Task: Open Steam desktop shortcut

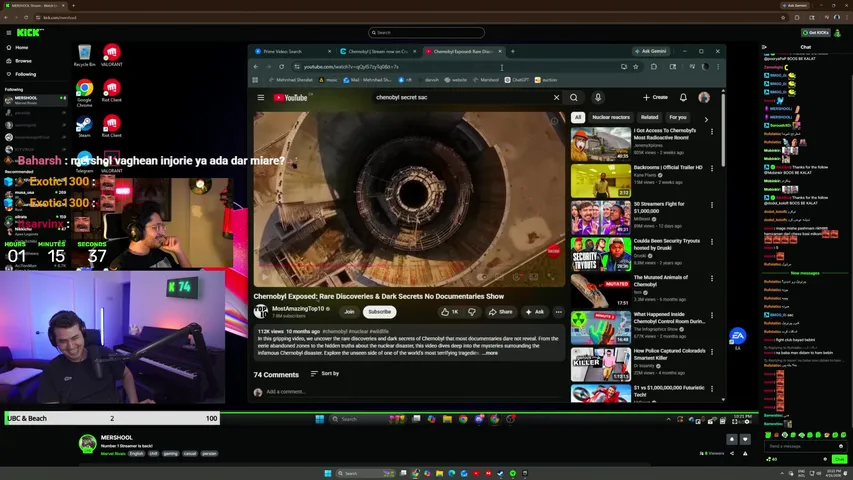Action: (84, 126)
